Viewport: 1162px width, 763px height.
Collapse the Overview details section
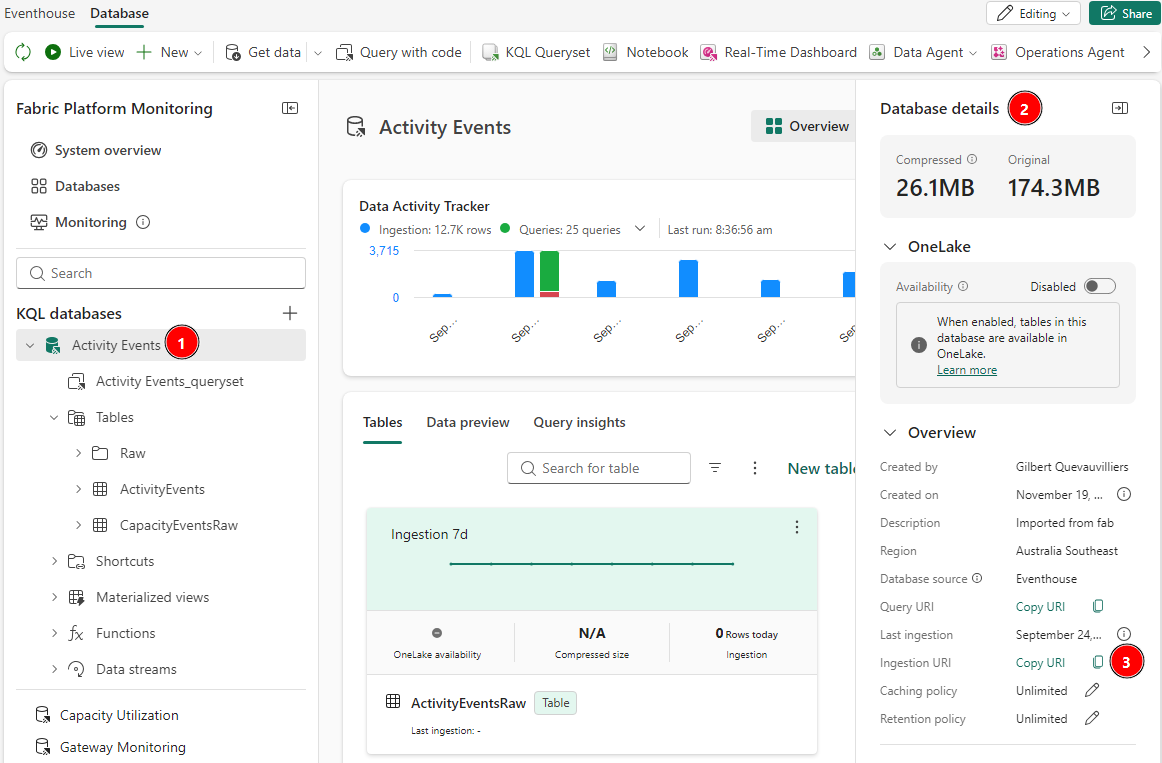coord(890,433)
